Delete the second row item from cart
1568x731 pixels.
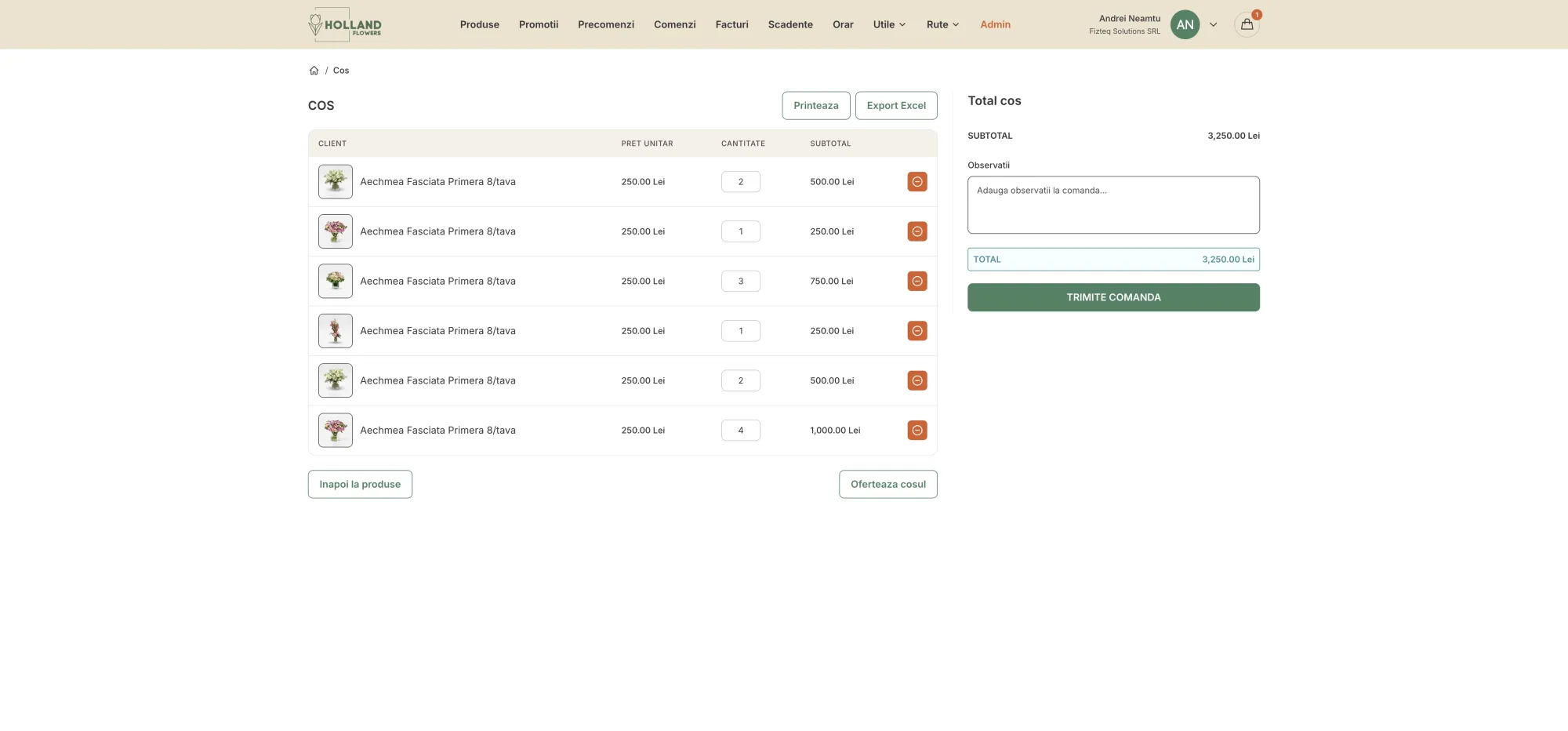tap(916, 231)
